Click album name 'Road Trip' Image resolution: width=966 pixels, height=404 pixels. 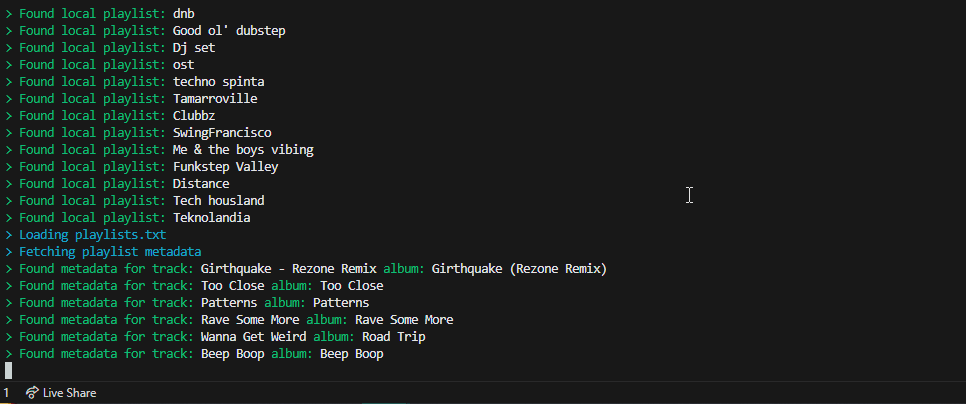pos(394,337)
